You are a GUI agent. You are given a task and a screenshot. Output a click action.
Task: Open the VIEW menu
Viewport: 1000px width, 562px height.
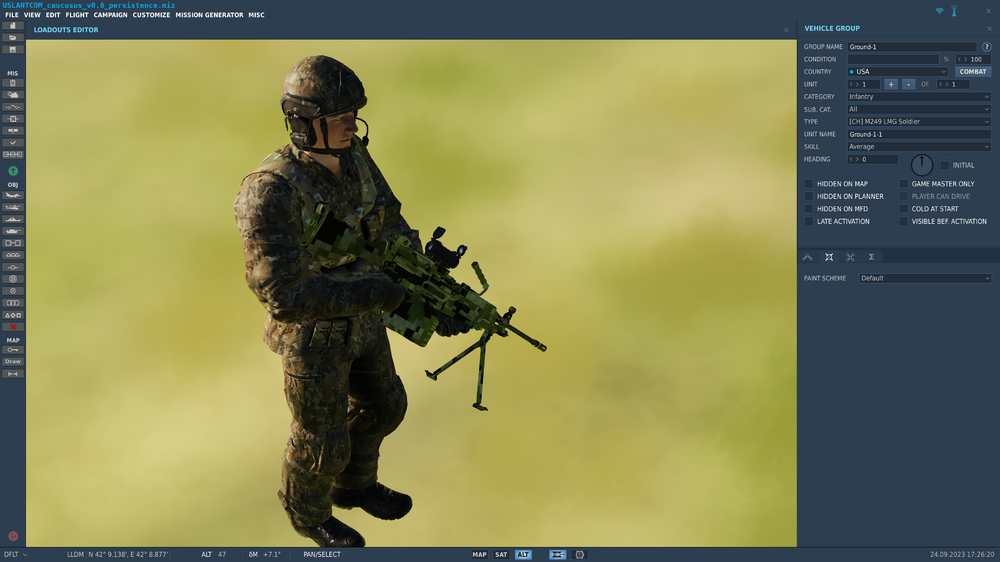click(x=32, y=15)
